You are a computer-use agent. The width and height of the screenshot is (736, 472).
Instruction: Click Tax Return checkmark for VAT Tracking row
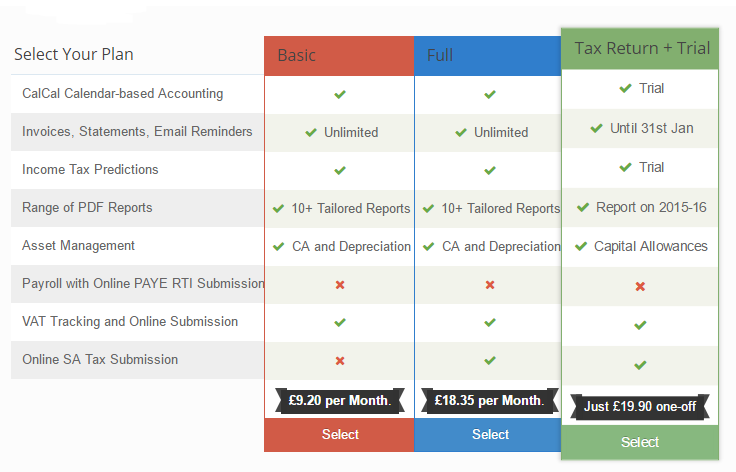(x=640, y=325)
